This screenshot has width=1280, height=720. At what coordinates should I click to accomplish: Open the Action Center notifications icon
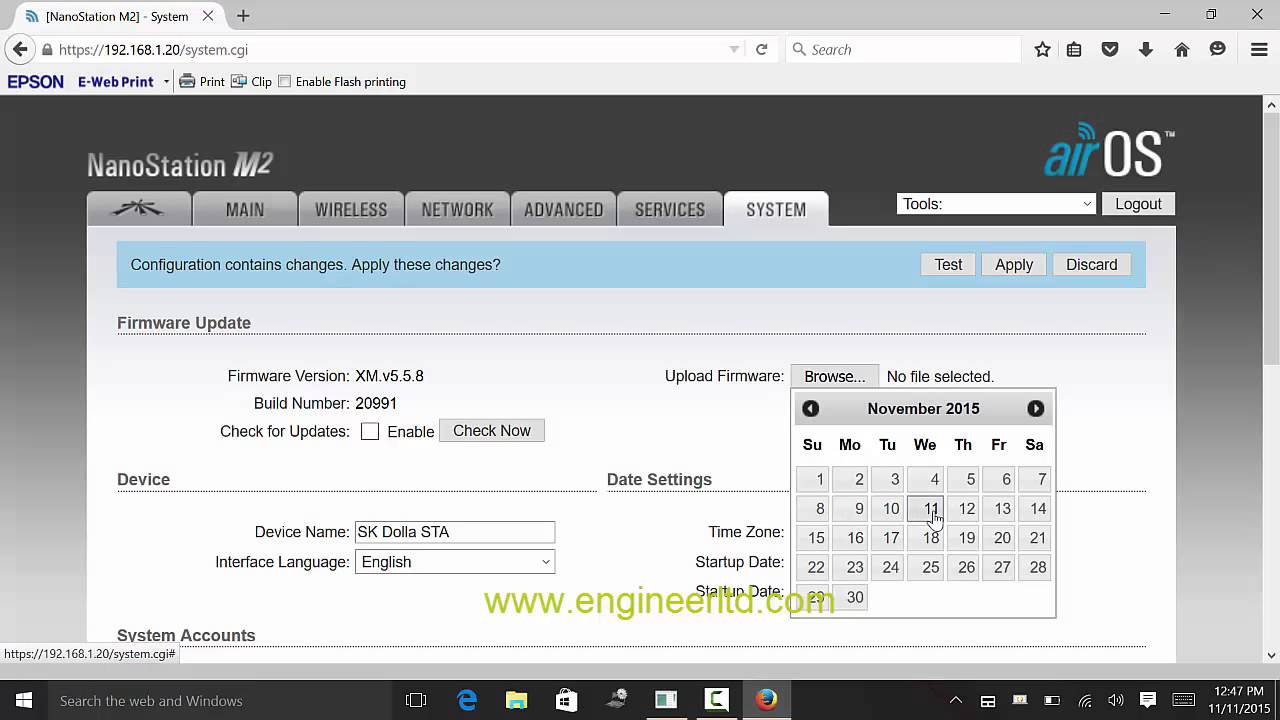coord(1148,700)
